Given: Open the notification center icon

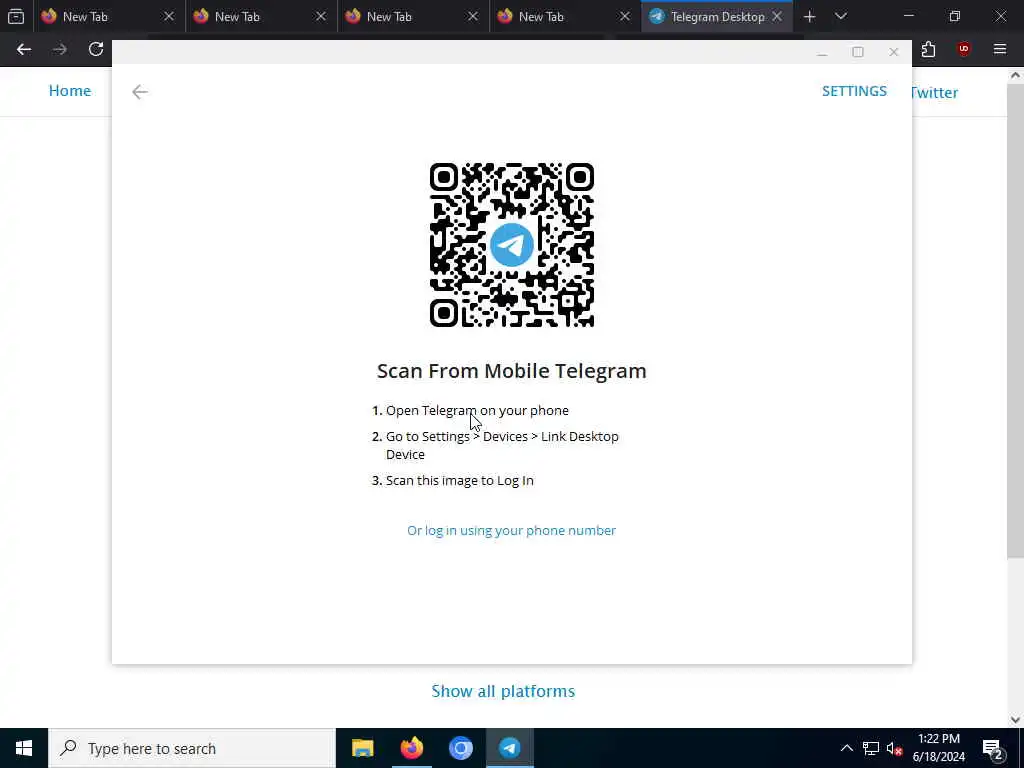Looking at the screenshot, I should coord(993,748).
